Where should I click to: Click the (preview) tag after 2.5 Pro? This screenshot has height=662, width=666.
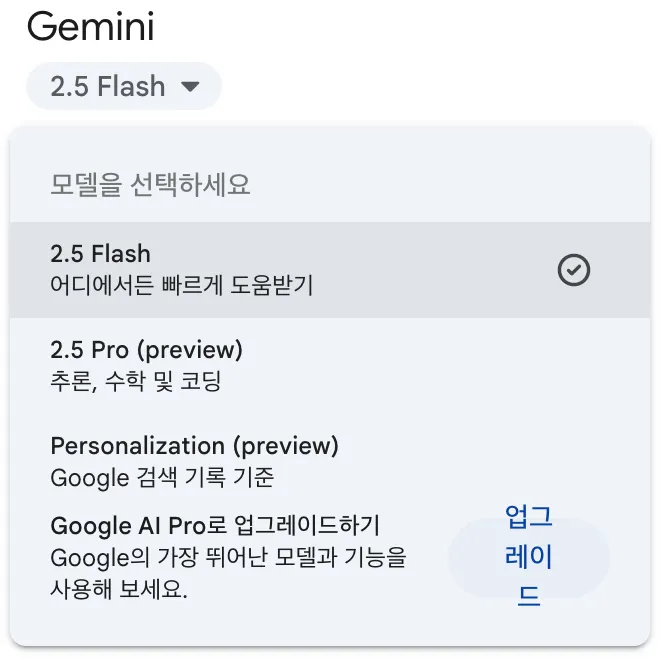190,350
